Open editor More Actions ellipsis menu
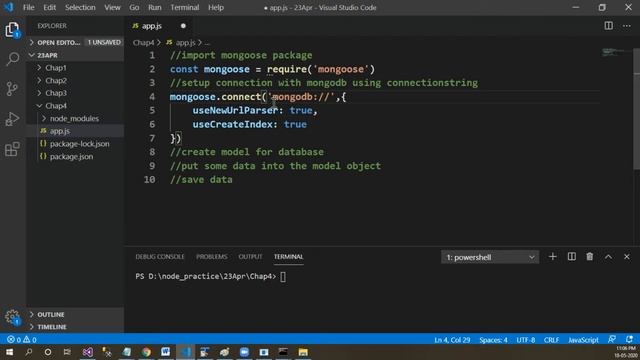The height and width of the screenshot is (360, 640). coord(627,26)
